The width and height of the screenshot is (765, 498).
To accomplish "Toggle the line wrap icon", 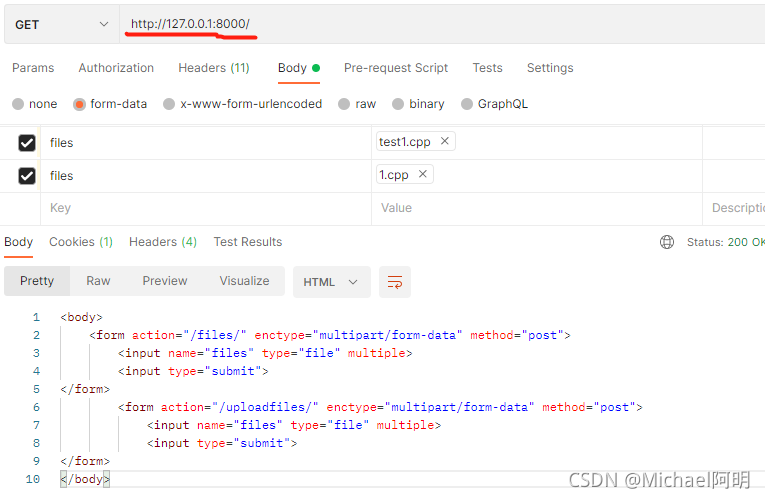I will 395,282.
